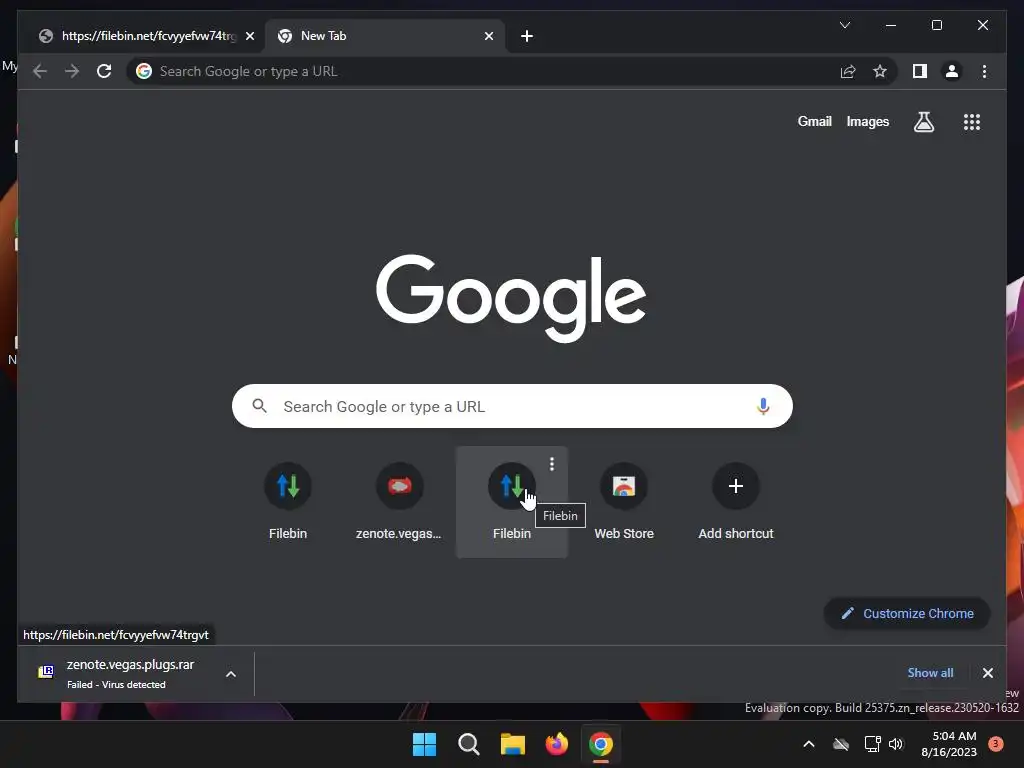Open the network status tray icon
The width and height of the screenshot is (1024, 768).
(872, 744)
